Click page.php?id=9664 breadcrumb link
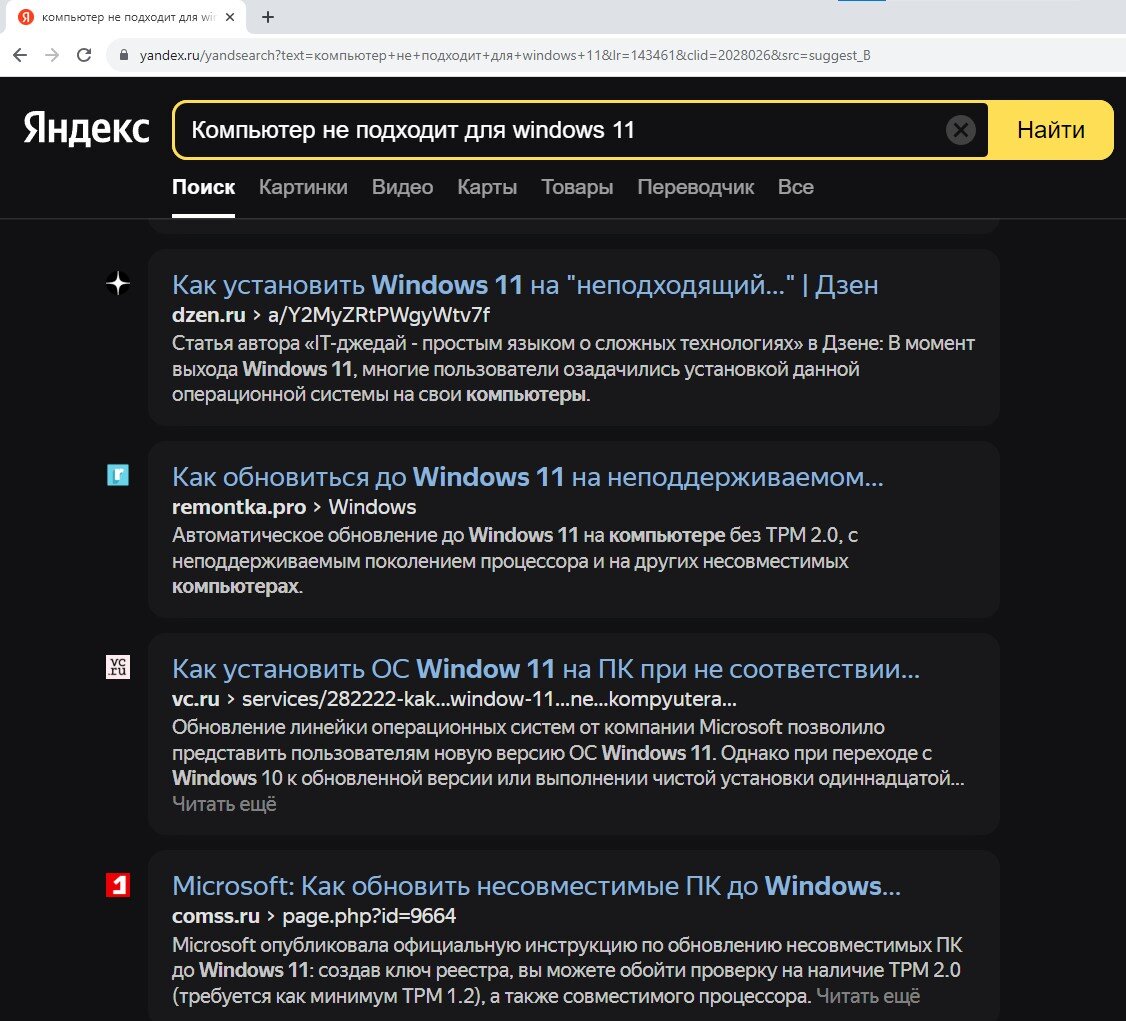The width and height of the screenshot is (1126, 1021). click(x=369, y=916)
